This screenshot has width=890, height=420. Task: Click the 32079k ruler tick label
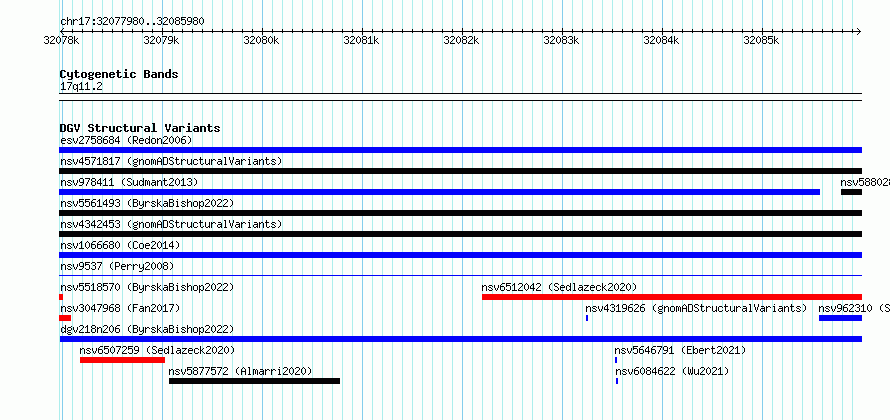[x=161, y=40]
